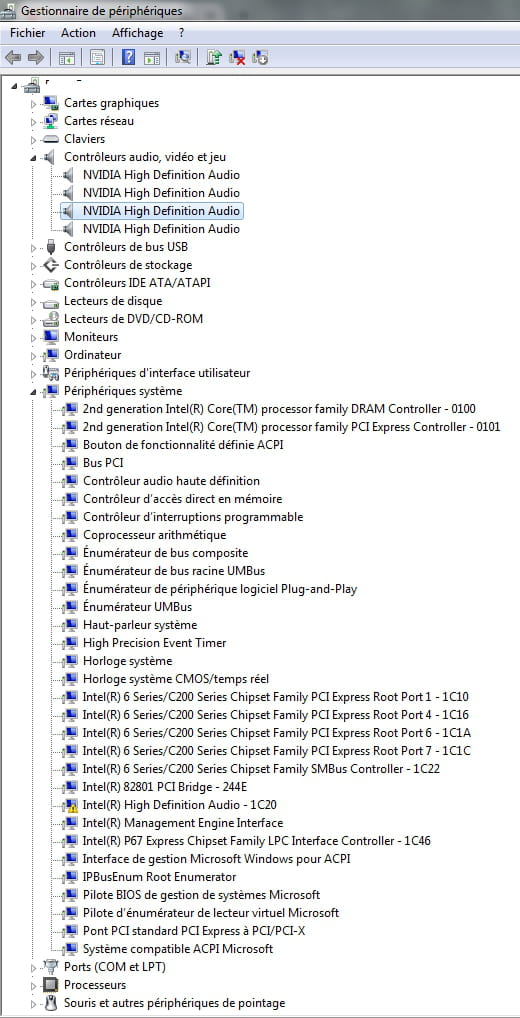Click the Disable device toolbar icon
520x1018 pixels.
[260, 58]
